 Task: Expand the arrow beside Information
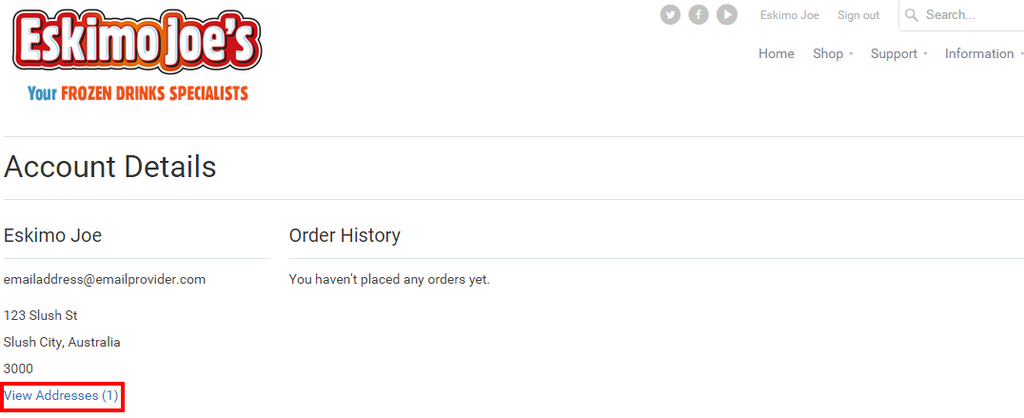pos(1020,54)
